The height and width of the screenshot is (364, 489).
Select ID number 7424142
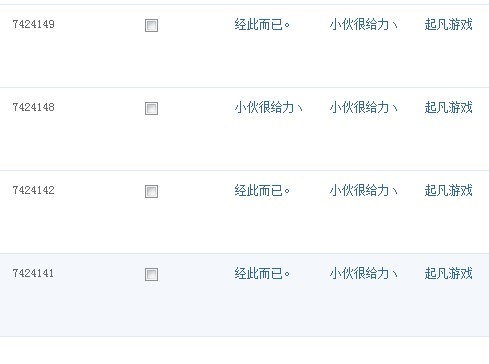coord(33,190)
